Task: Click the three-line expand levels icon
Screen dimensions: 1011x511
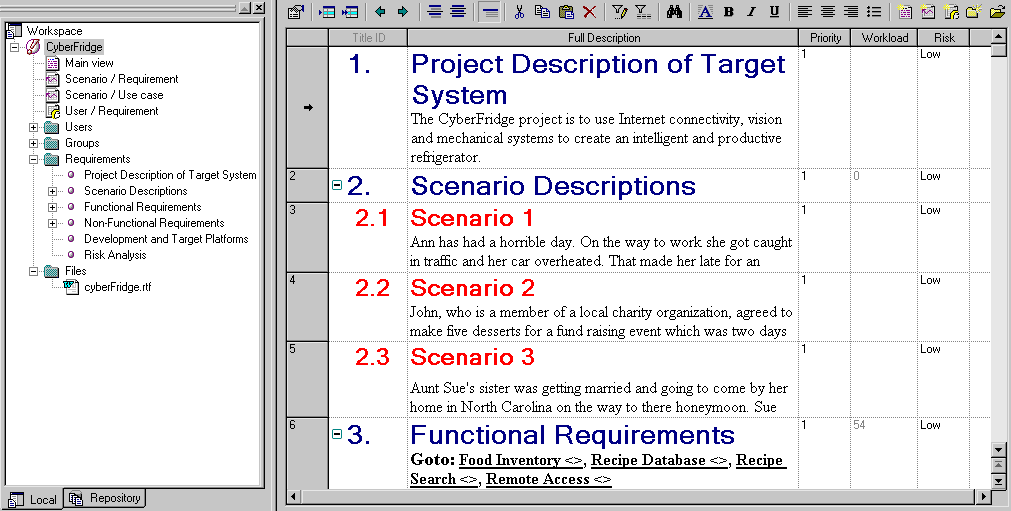Action: point(435,12)
